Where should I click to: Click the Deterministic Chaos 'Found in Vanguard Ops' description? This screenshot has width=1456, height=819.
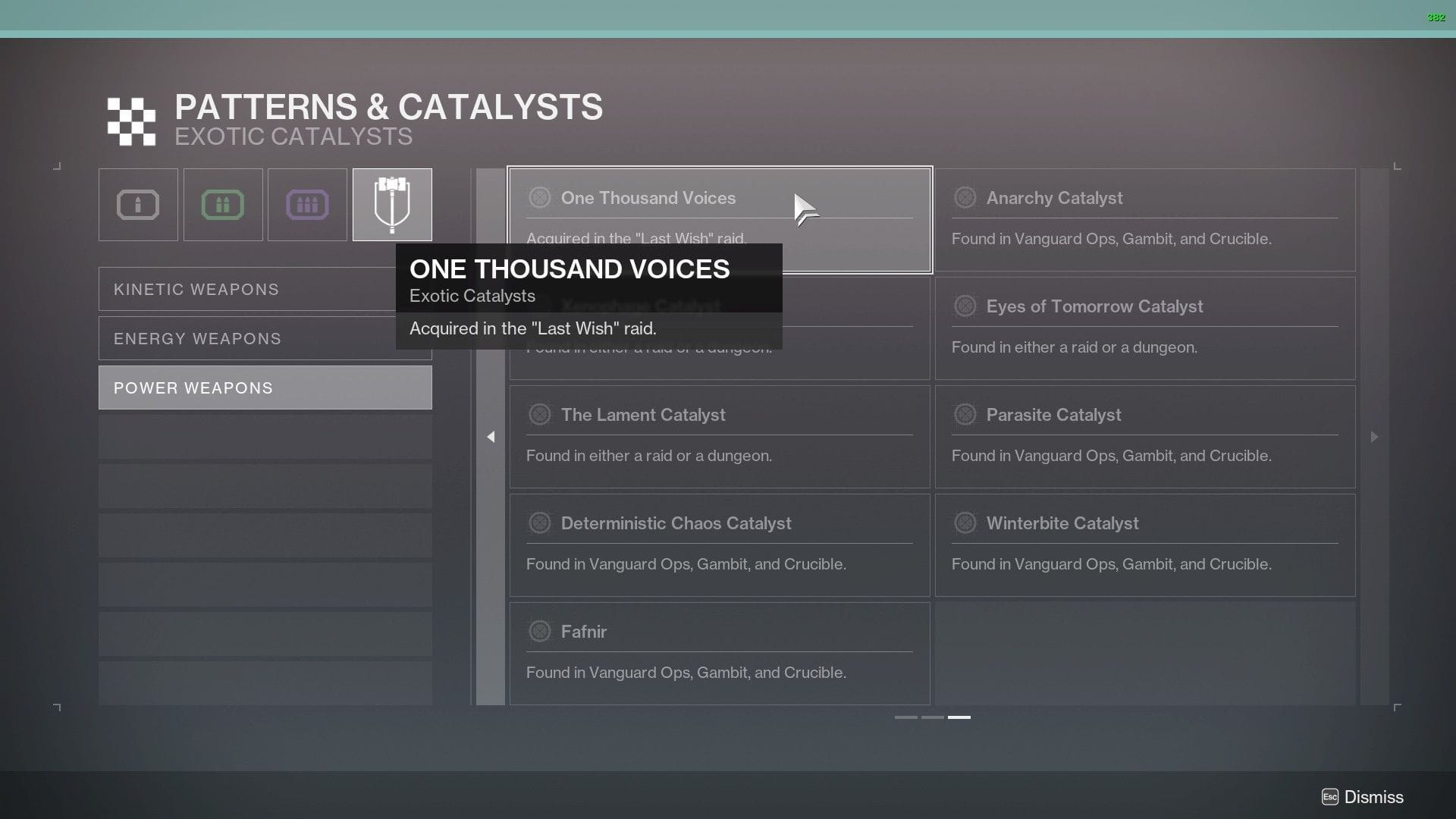(686, 564)
